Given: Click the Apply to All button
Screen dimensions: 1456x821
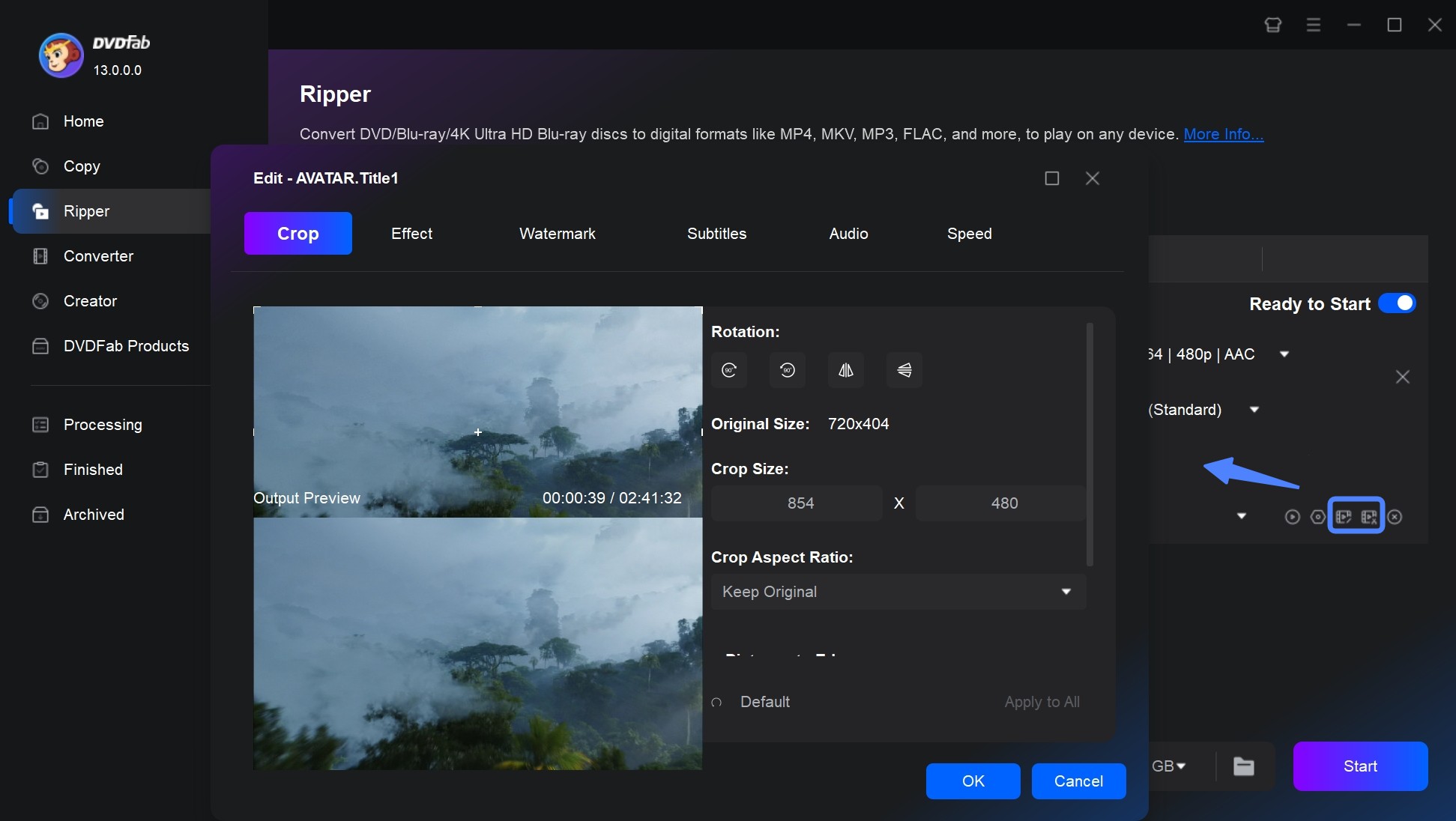Looking at the screenshot, I should (1041, 701).
